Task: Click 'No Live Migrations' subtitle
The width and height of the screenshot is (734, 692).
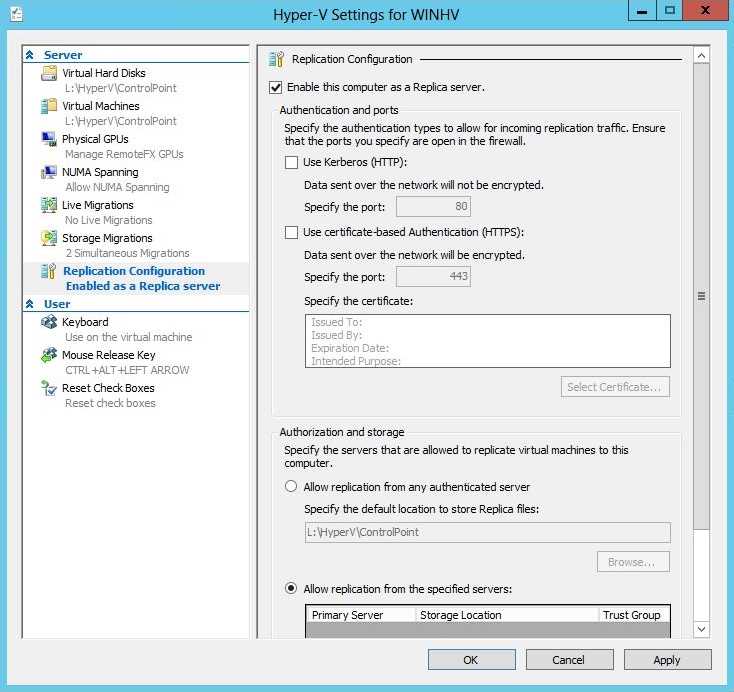Action: click(x=109, y=220)
